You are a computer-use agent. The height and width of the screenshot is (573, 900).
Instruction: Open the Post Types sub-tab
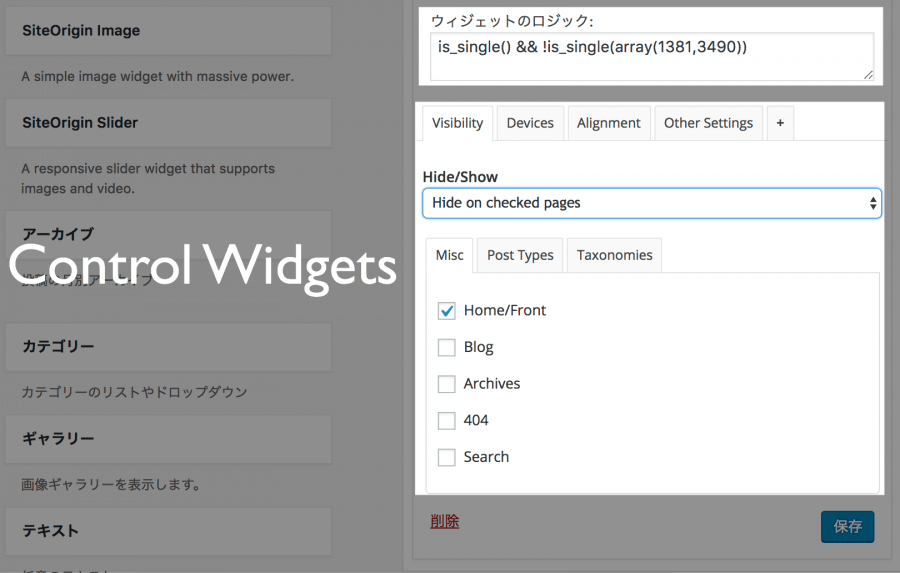tap(520, 255)
